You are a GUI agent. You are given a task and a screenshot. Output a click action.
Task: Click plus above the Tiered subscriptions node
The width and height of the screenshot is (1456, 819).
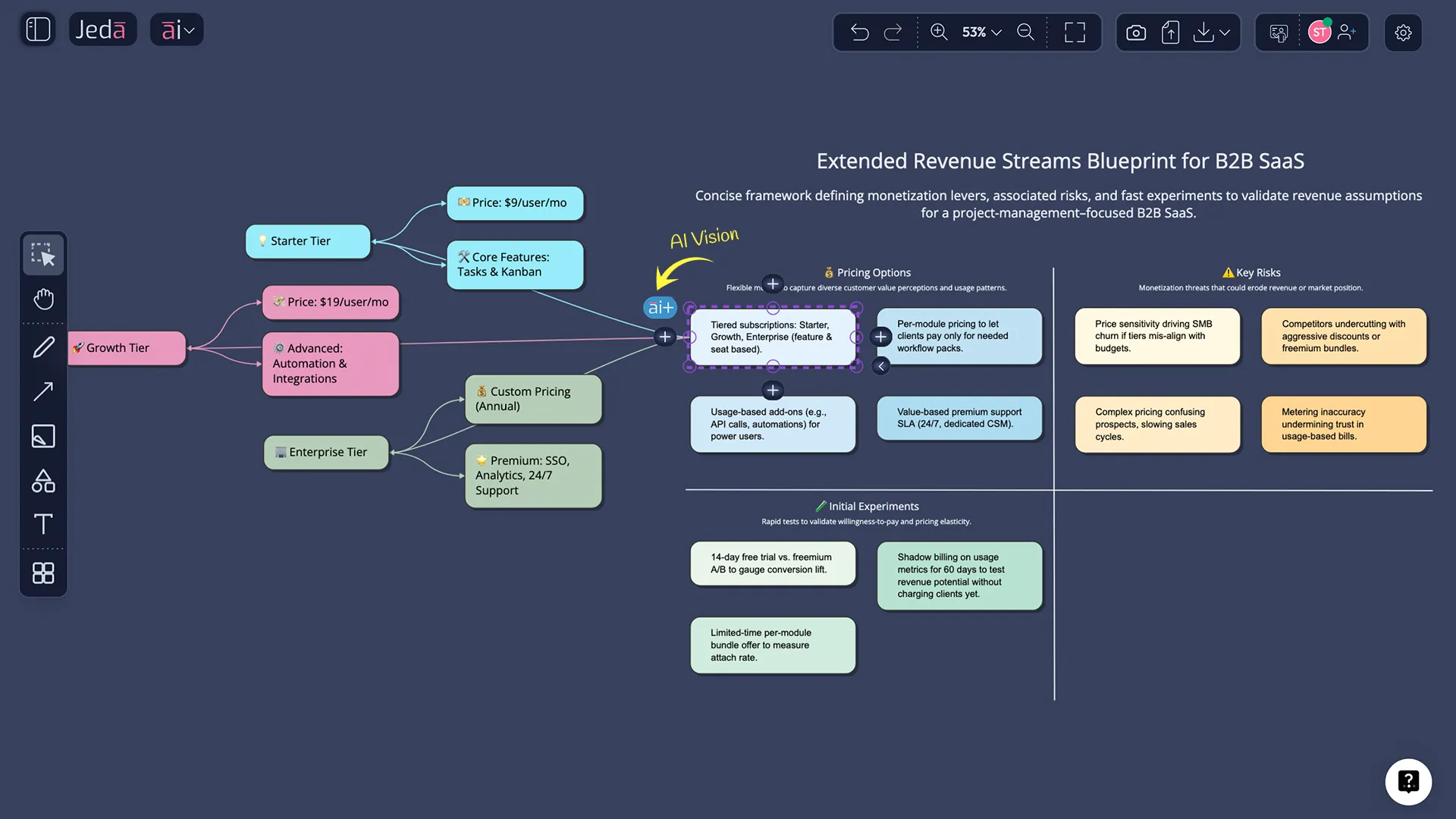[773, 284]
